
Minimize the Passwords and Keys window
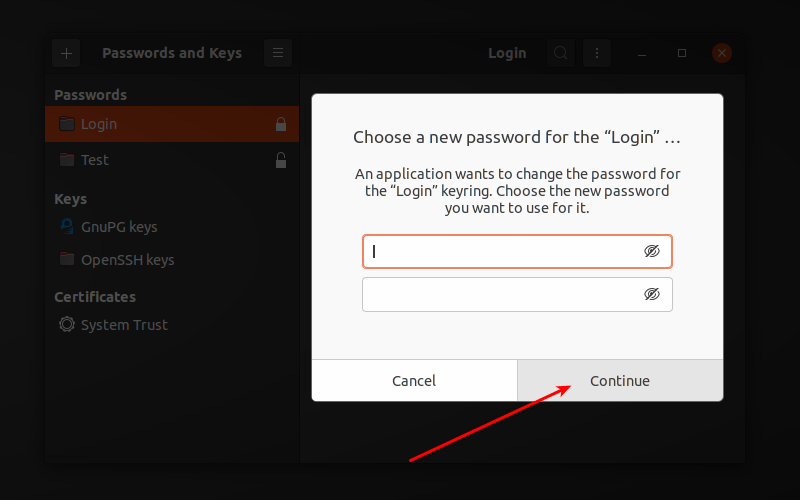click(642, 53)
